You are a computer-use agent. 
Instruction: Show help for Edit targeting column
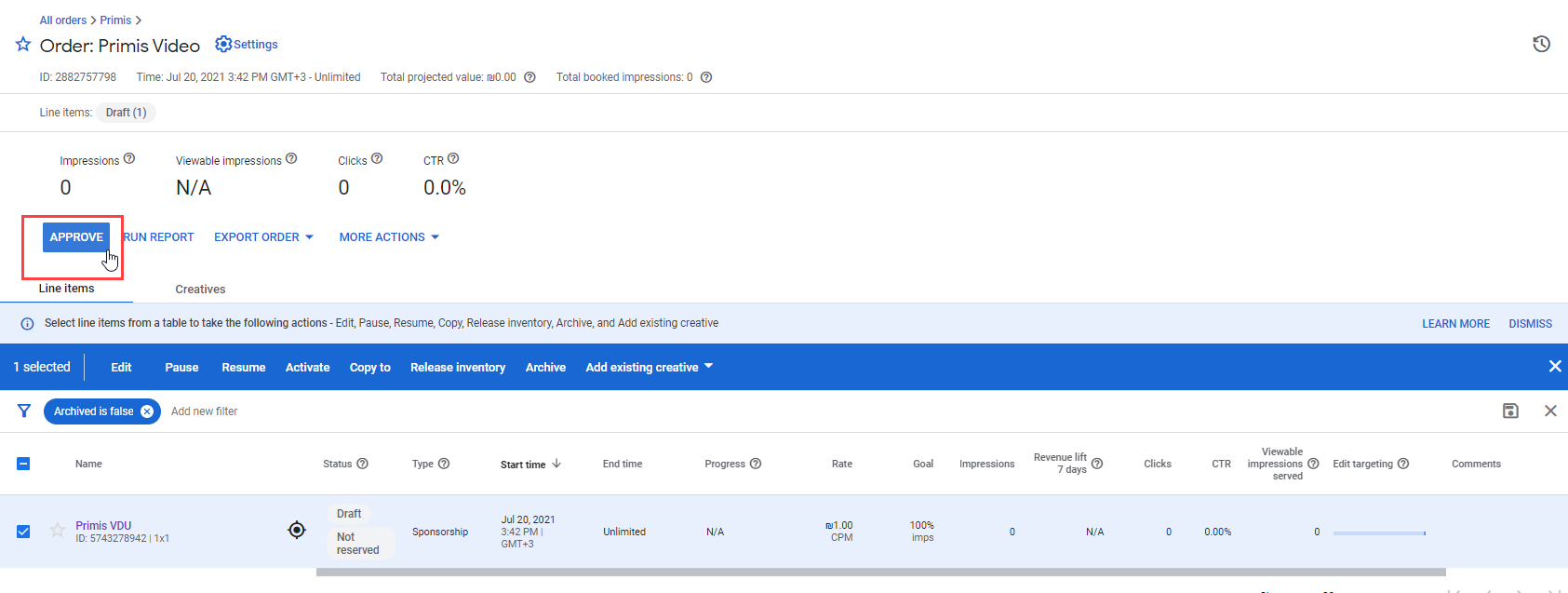(x=1403, y=464)
